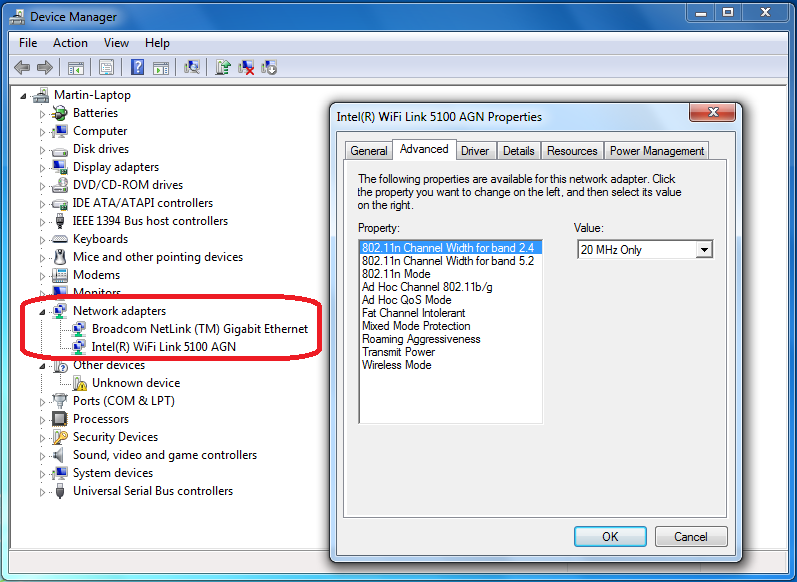Click Scan for hardware changes icon
This screenshot has height=582, width=797.
coord(193,68)
